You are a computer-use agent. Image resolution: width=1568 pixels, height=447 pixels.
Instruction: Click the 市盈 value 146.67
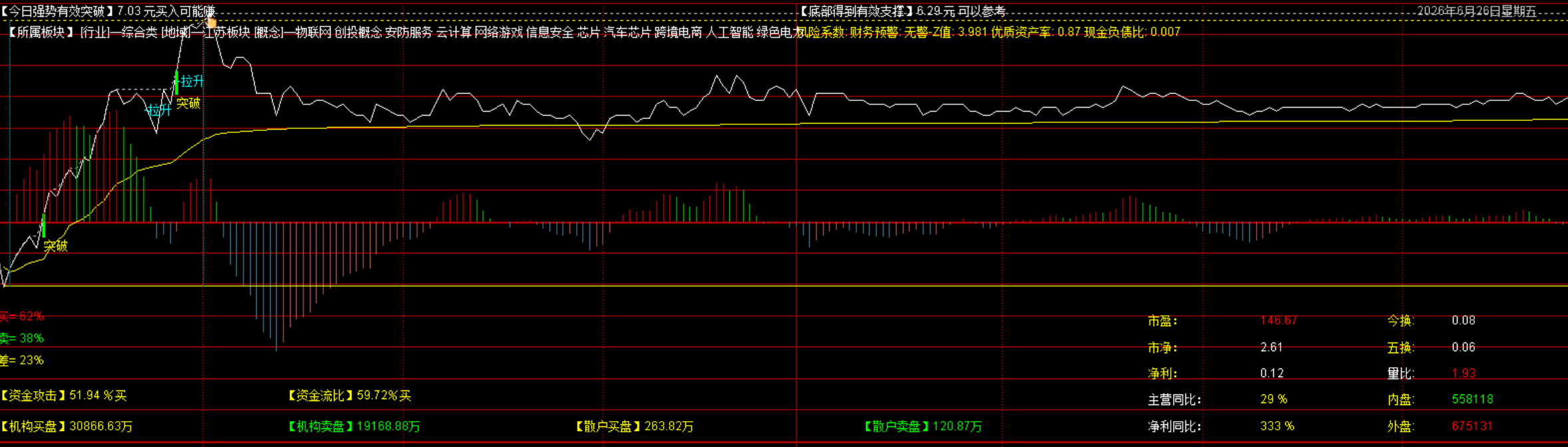click(x=1279, y=321)
